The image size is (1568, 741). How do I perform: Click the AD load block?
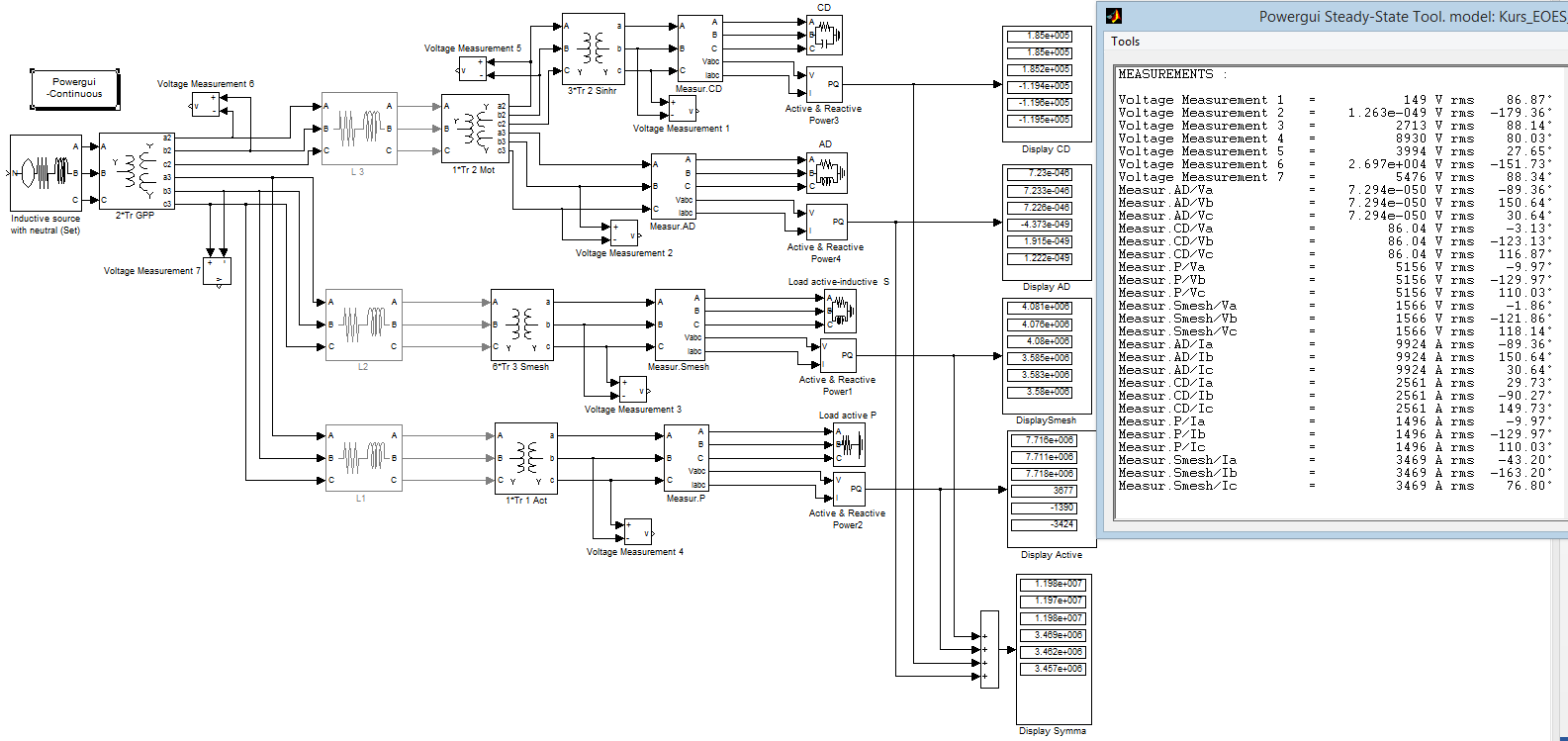(x=827, y=173)
